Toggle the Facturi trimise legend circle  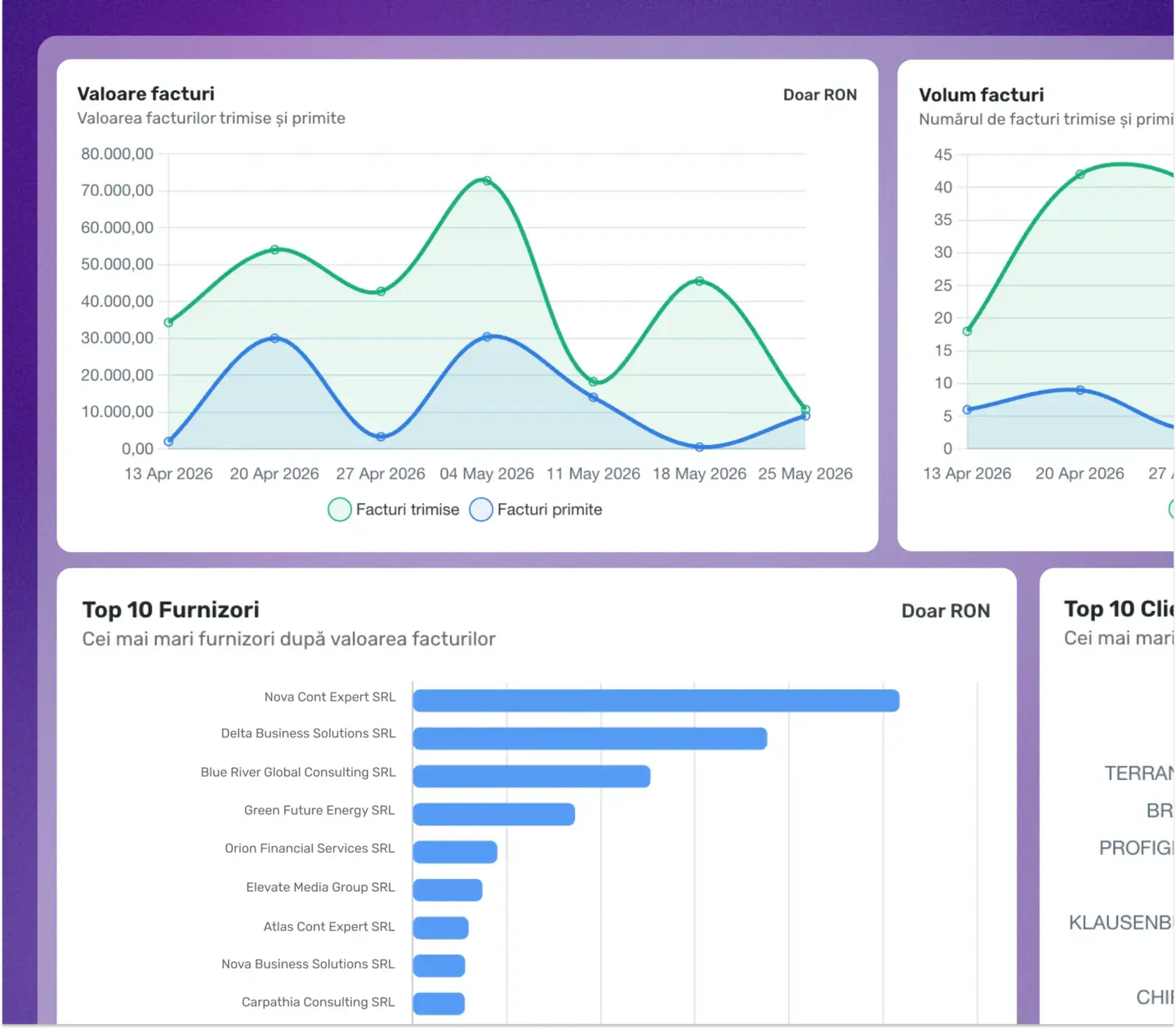[340, 510]
